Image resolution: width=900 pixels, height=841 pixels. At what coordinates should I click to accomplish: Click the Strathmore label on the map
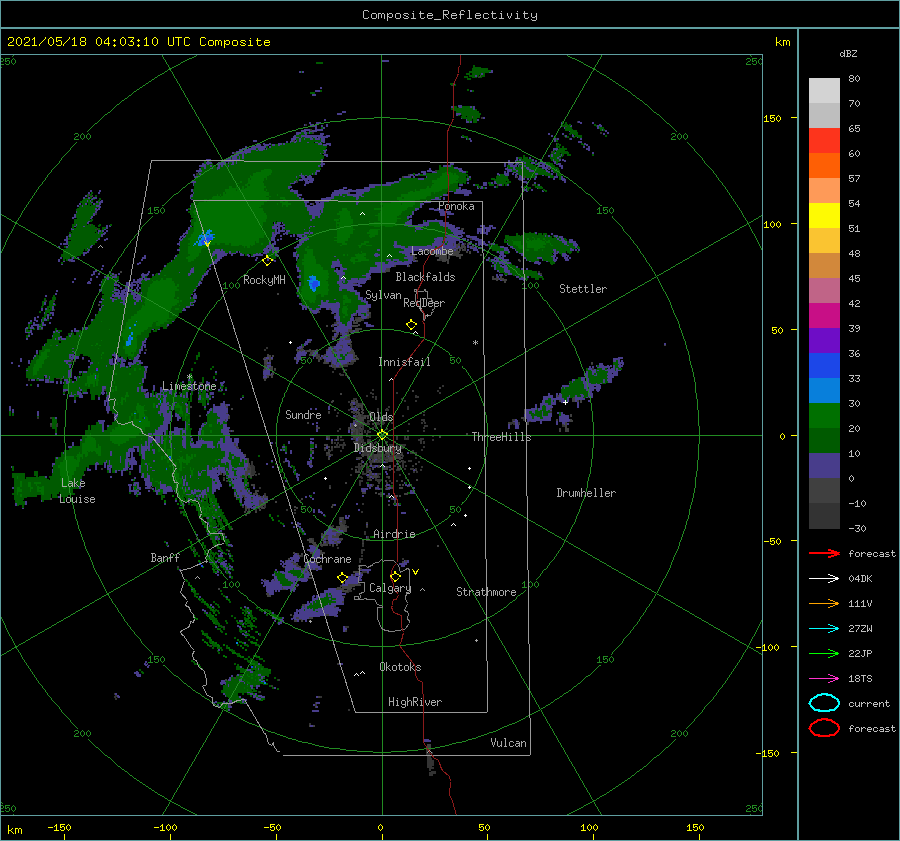tap(486, 592)
